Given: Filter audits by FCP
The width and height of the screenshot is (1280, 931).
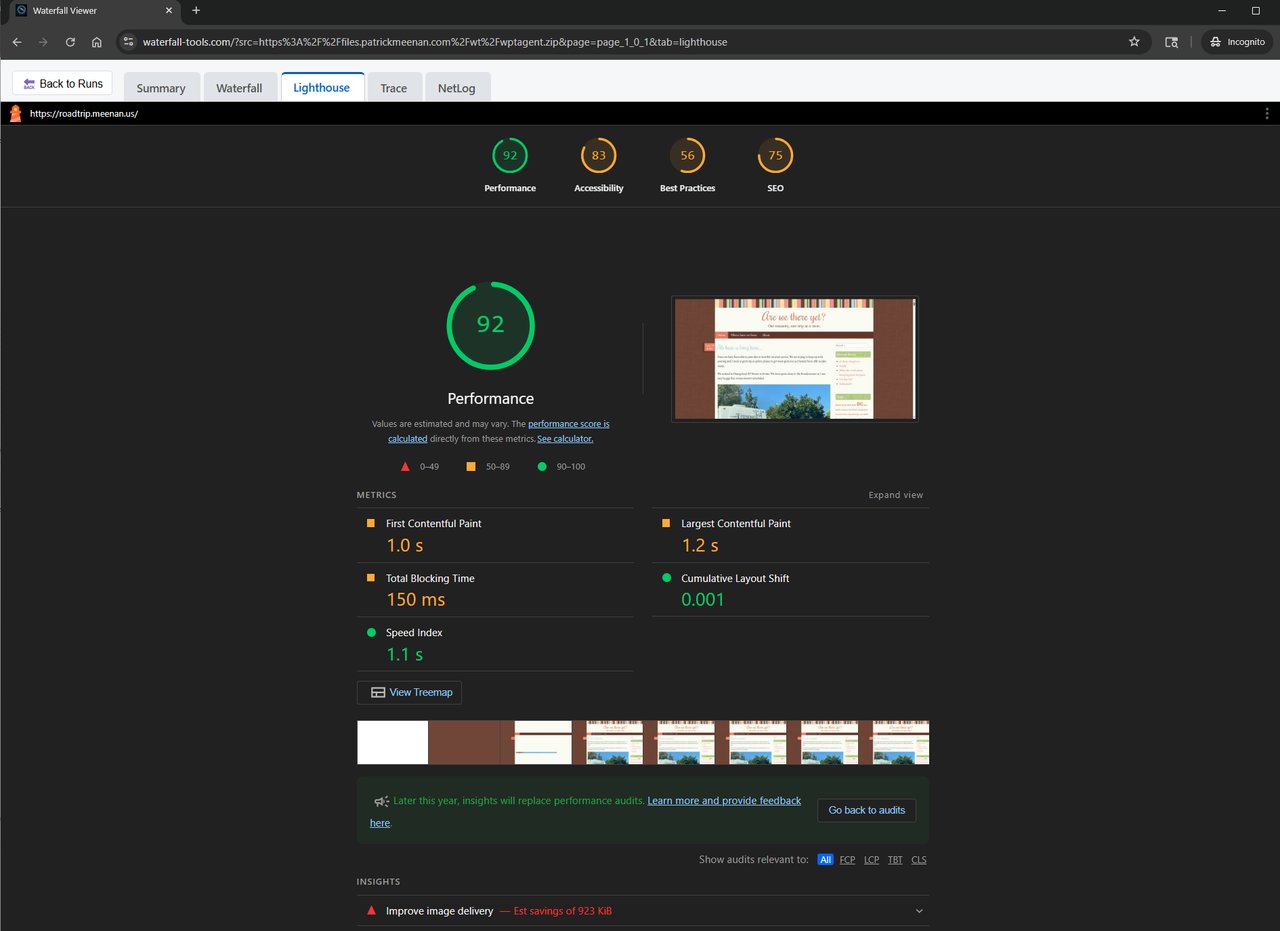Looking at the screenshot, I should pos(847,860).
